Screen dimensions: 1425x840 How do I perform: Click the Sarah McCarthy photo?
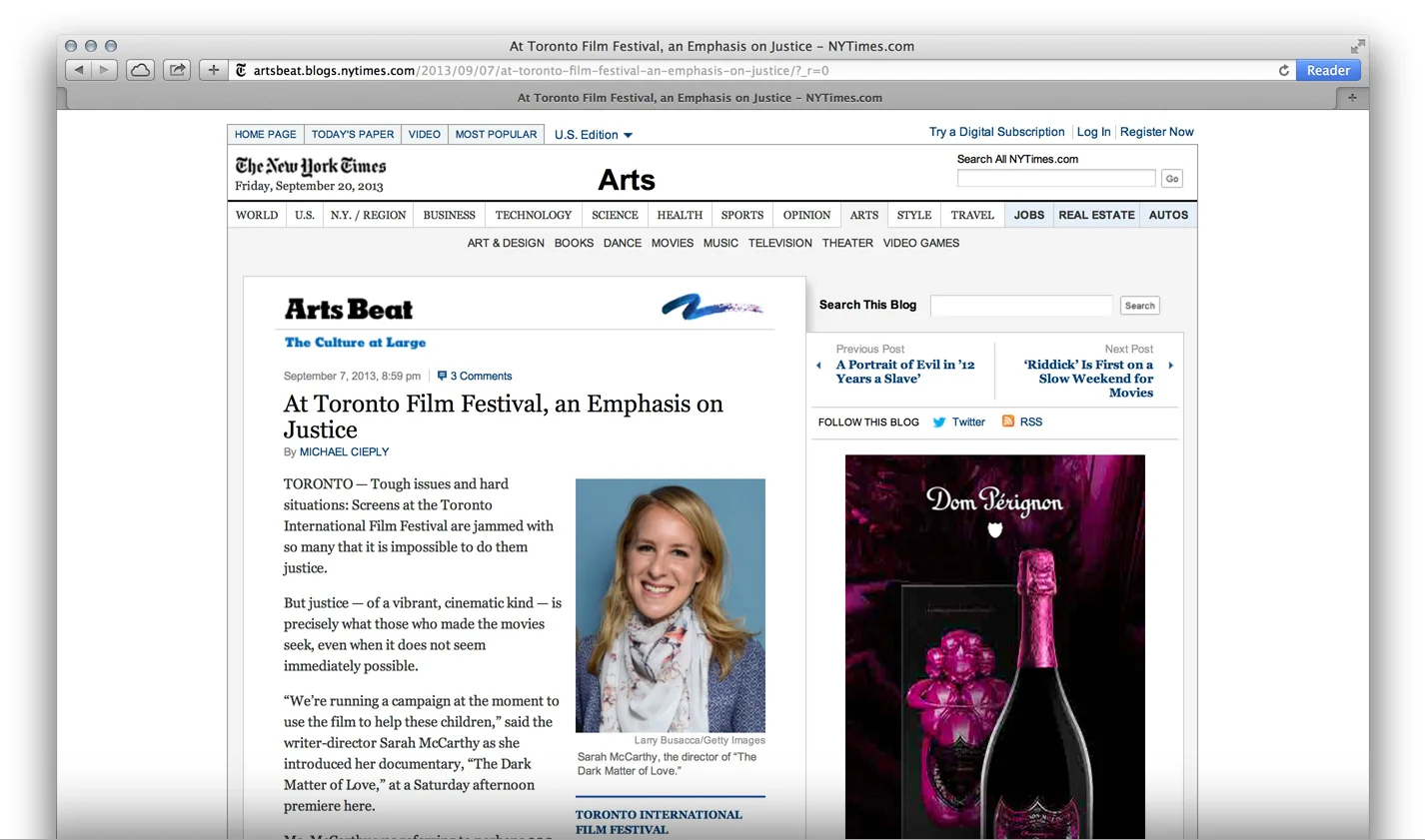coord(671,605)
